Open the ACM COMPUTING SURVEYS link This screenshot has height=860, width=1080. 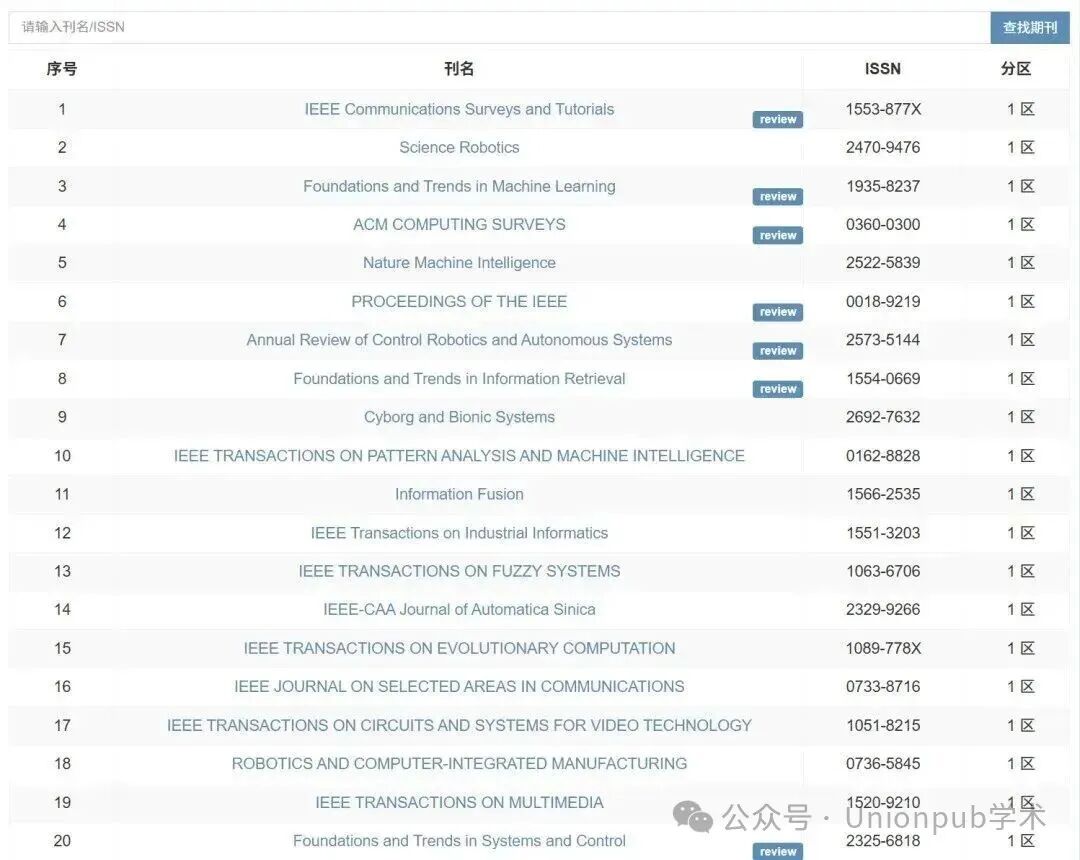[x=459, y=224]
